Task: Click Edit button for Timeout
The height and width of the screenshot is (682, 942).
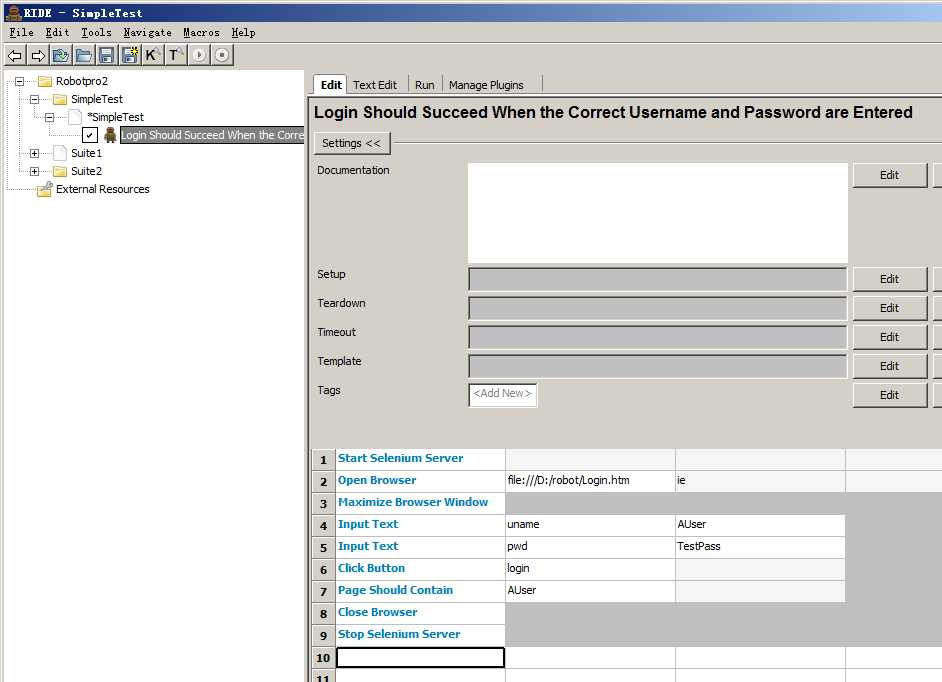Action: click(890, 337)
